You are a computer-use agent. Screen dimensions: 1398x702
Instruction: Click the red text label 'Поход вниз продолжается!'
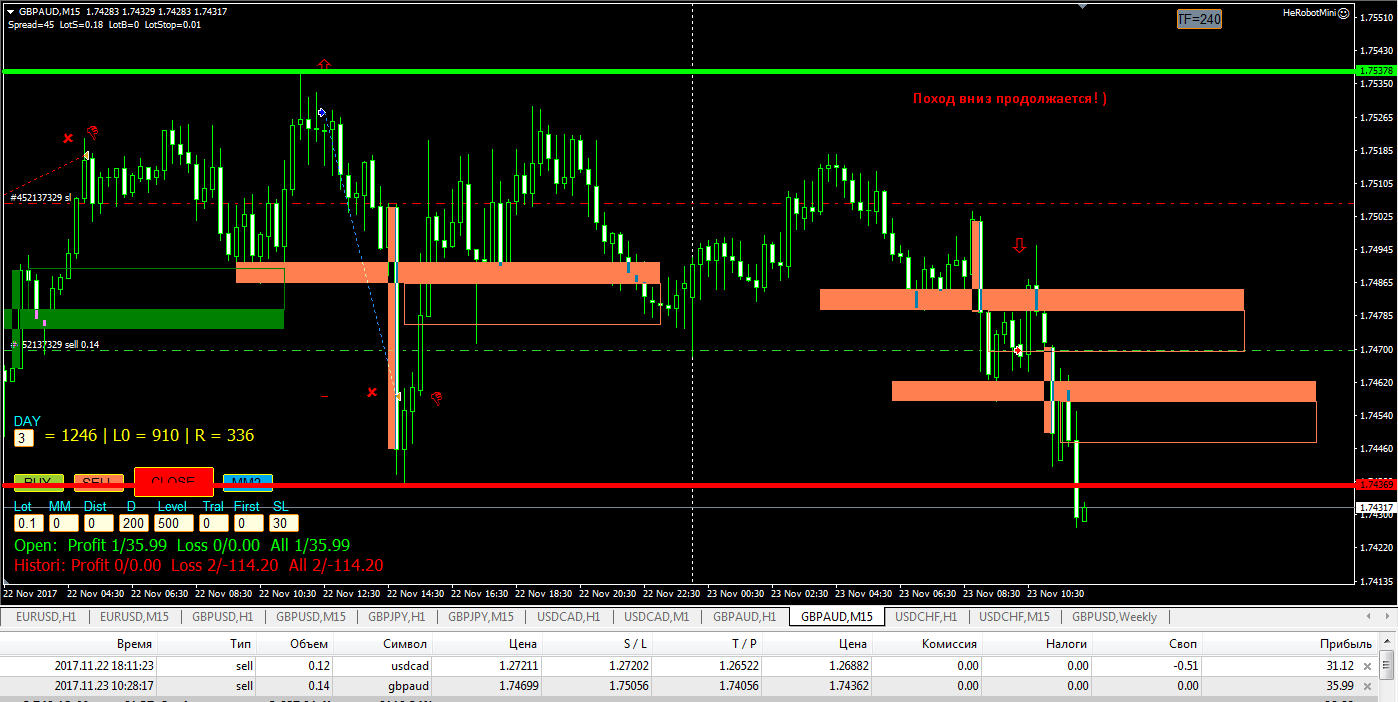click(x=1009, y=98)
